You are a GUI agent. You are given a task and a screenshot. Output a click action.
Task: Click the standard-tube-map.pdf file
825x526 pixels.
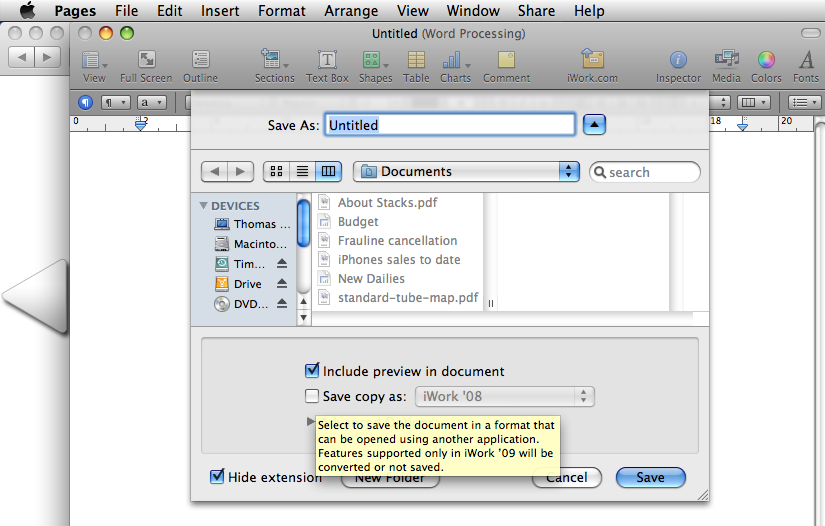[398, 297]
